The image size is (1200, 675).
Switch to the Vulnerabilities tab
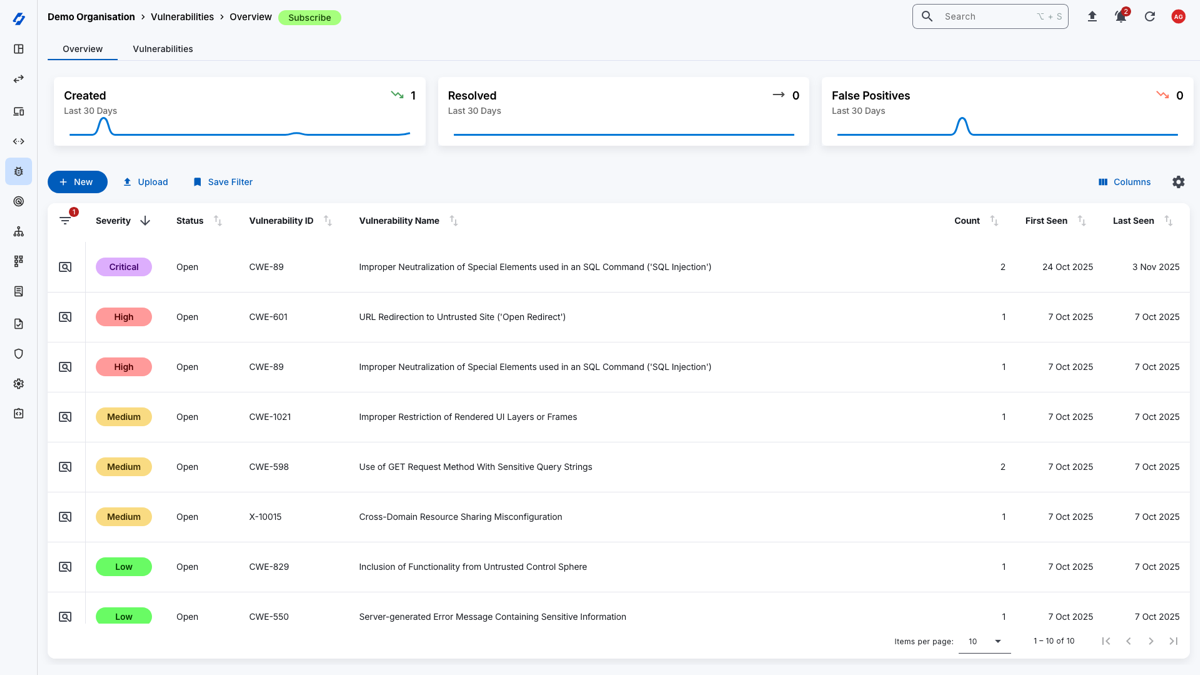pyautogui.click(x=163, y=48)
